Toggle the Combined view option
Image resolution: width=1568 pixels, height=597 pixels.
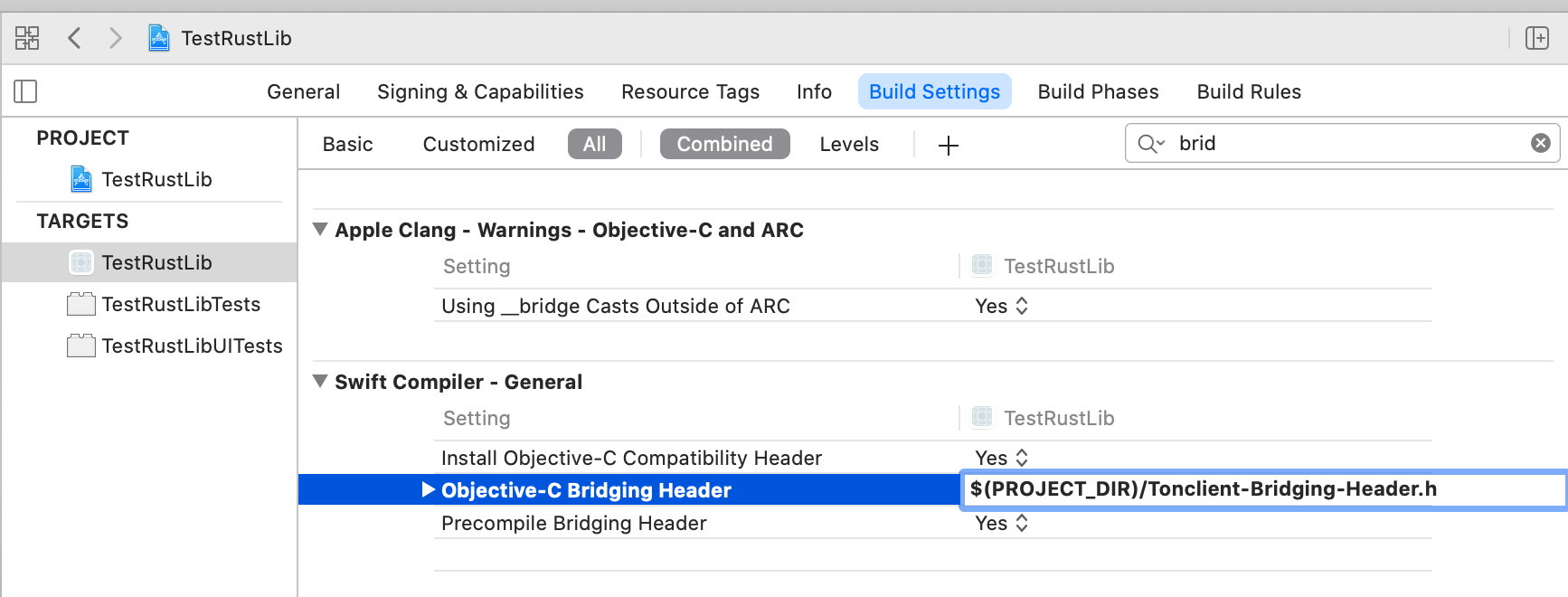pyautogui.click(x=725, y=144)
